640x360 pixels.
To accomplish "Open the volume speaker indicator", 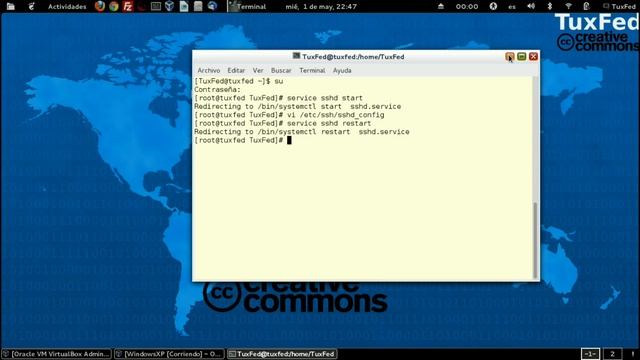I will tap(531, 6).
